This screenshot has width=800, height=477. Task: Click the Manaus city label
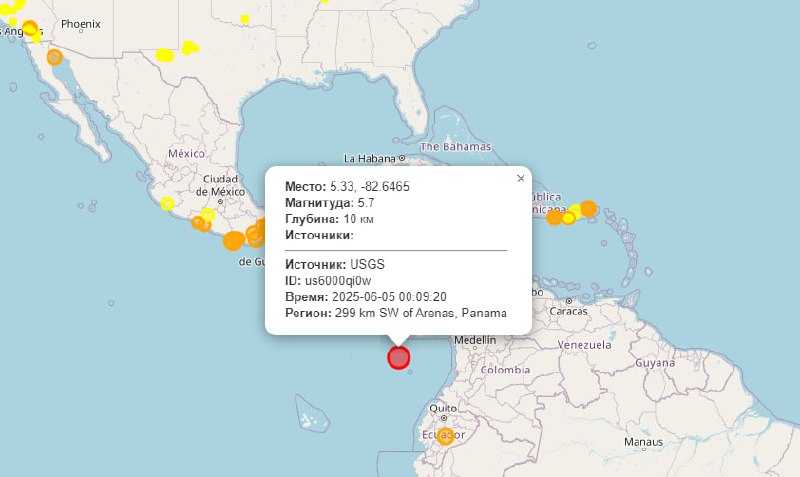pos(643,442)
